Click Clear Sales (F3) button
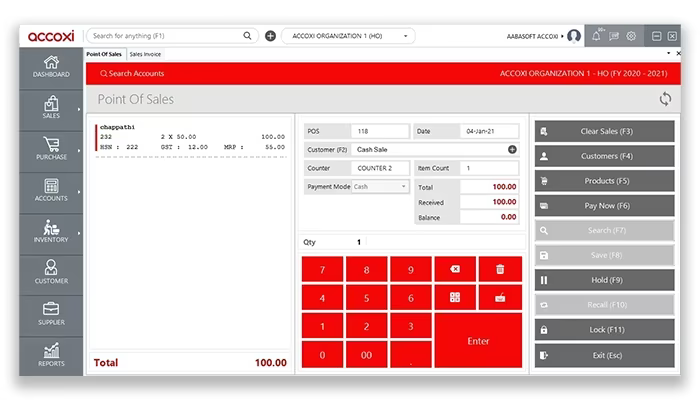Viewport: 700px width, 400px height. [604, 131]
